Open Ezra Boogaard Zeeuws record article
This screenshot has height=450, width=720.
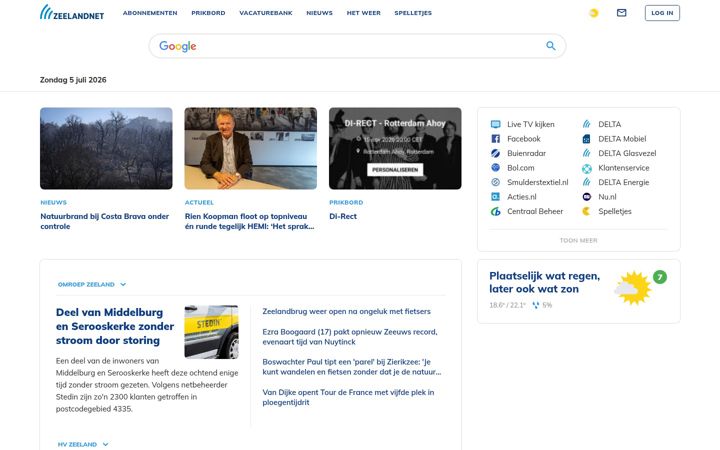(350, 337)
